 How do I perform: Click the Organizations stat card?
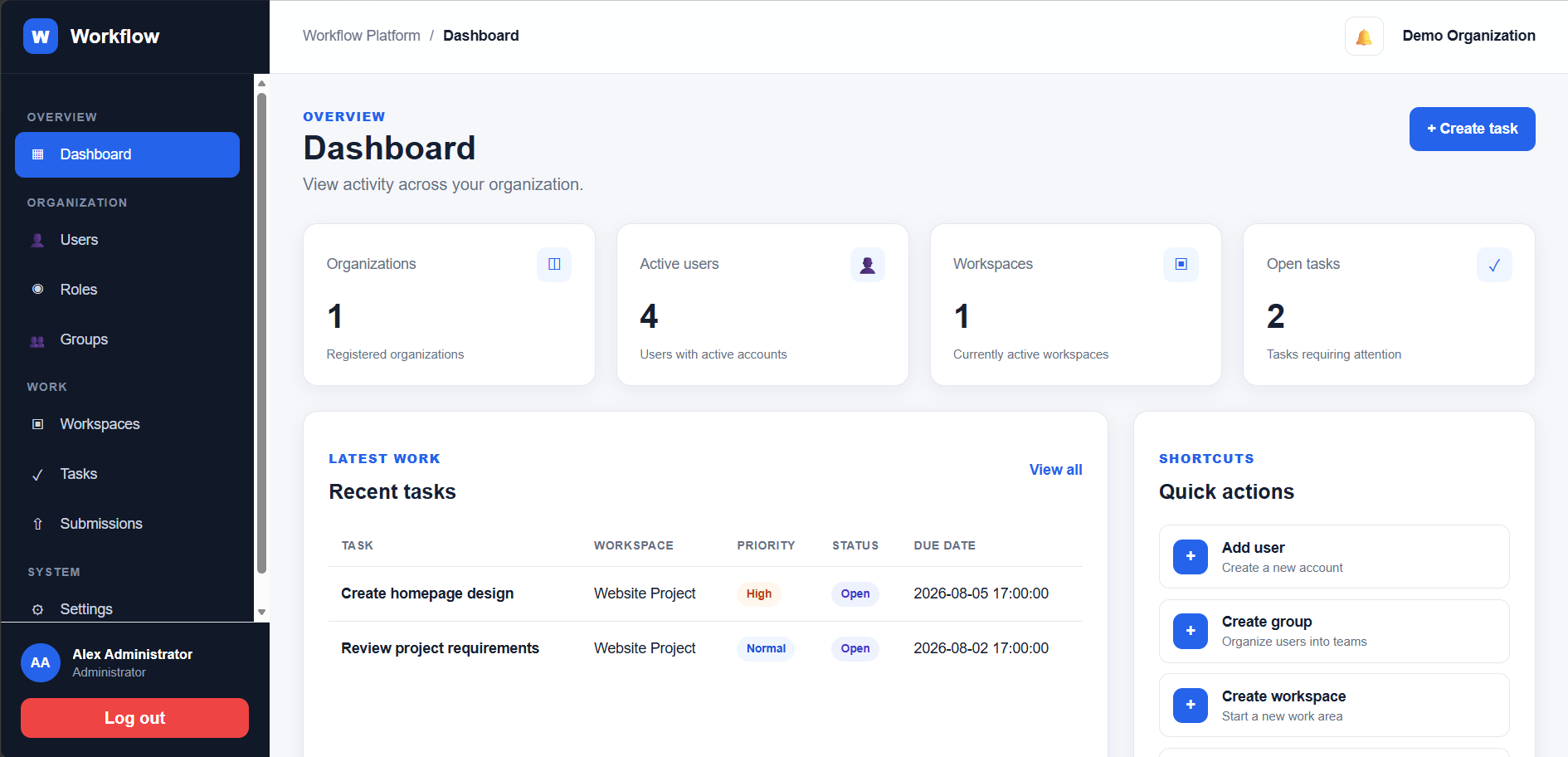[x=449, y=305]
